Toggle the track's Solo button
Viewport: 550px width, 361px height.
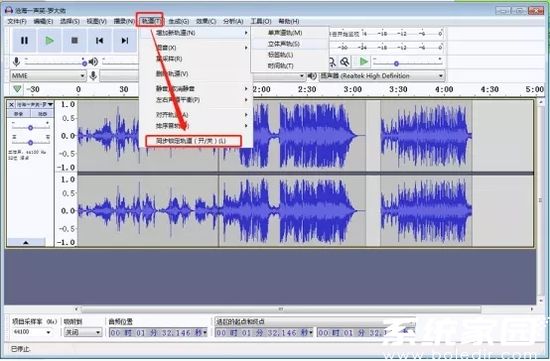[x=42, y=114]
